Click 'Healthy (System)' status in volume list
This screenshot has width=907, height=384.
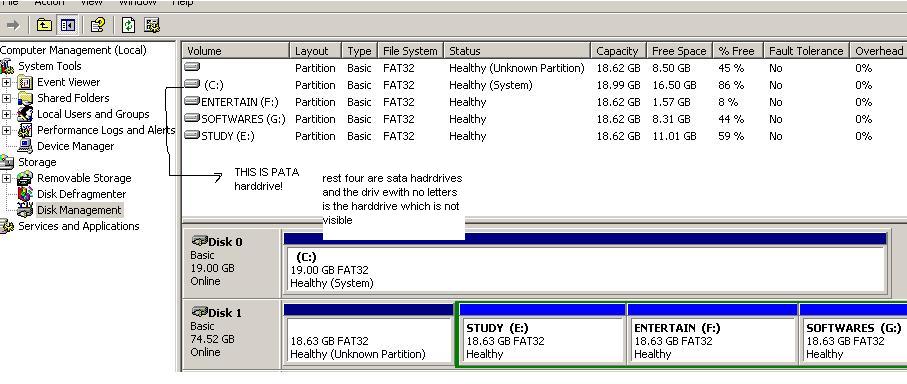491,85
